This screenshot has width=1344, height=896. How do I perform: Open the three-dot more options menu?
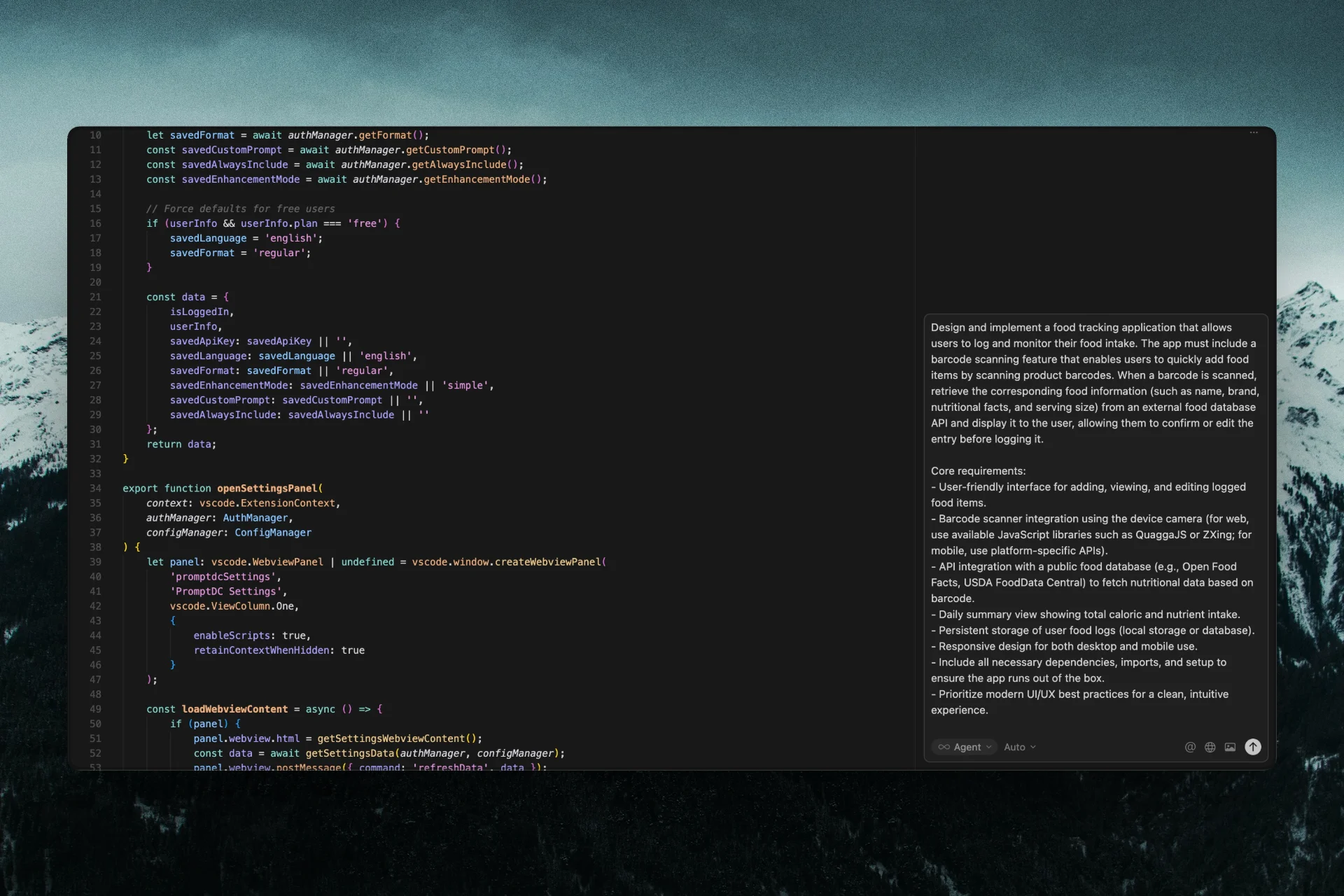pos(1254,133)
